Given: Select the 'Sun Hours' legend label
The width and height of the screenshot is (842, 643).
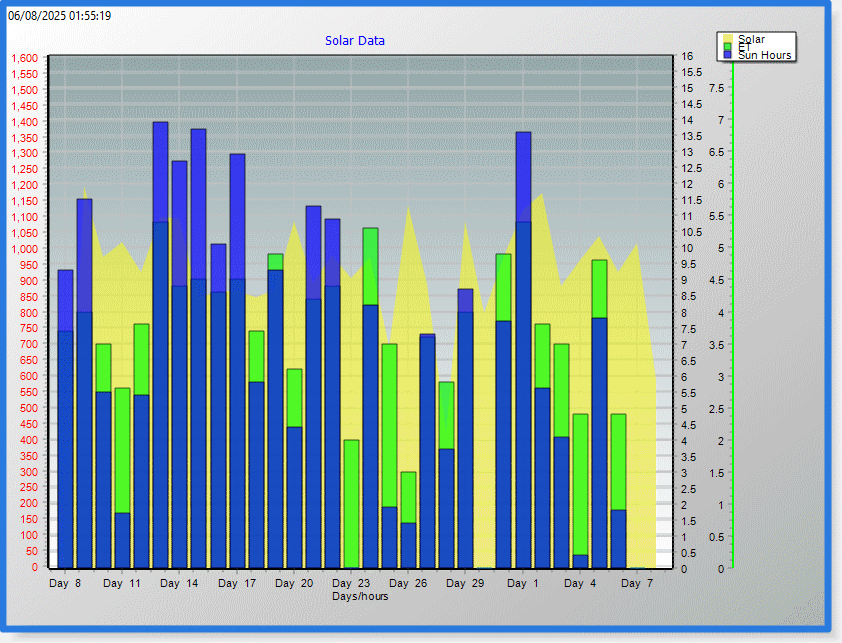Looking at the screenshot, I should pos(764,55).
